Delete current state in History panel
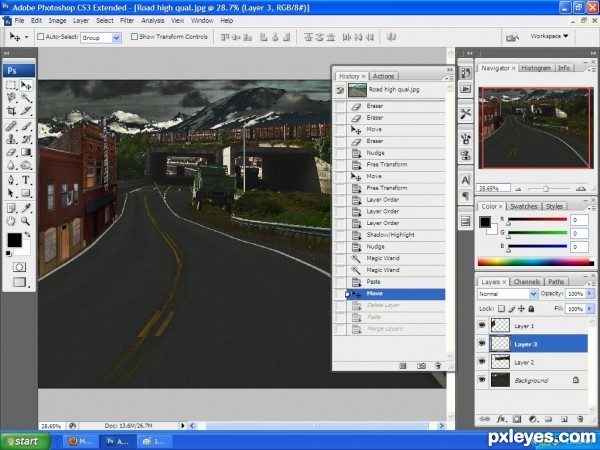Screen dimensions: 600x450 438,366
